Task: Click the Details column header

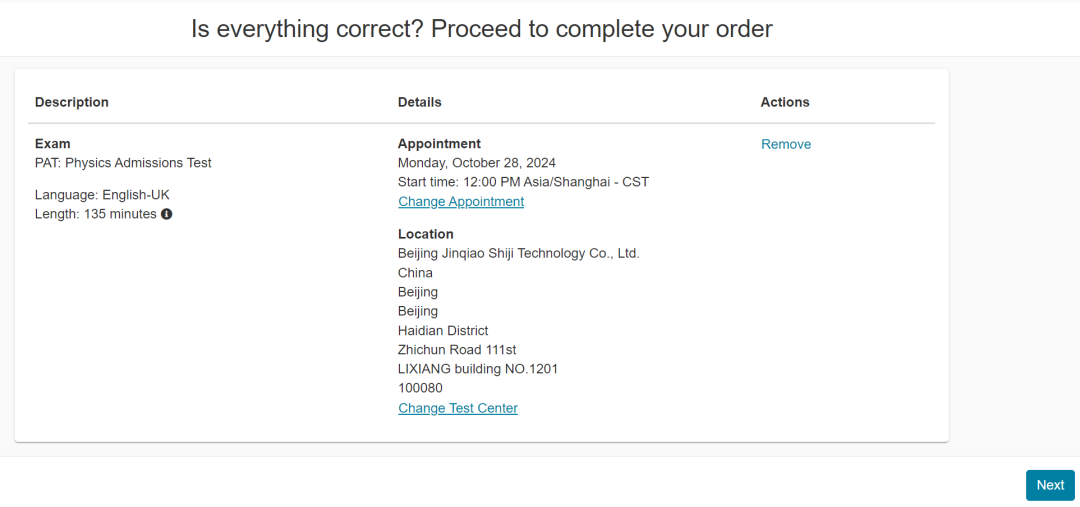Action: pyautogui.click(x=419, y=102)
